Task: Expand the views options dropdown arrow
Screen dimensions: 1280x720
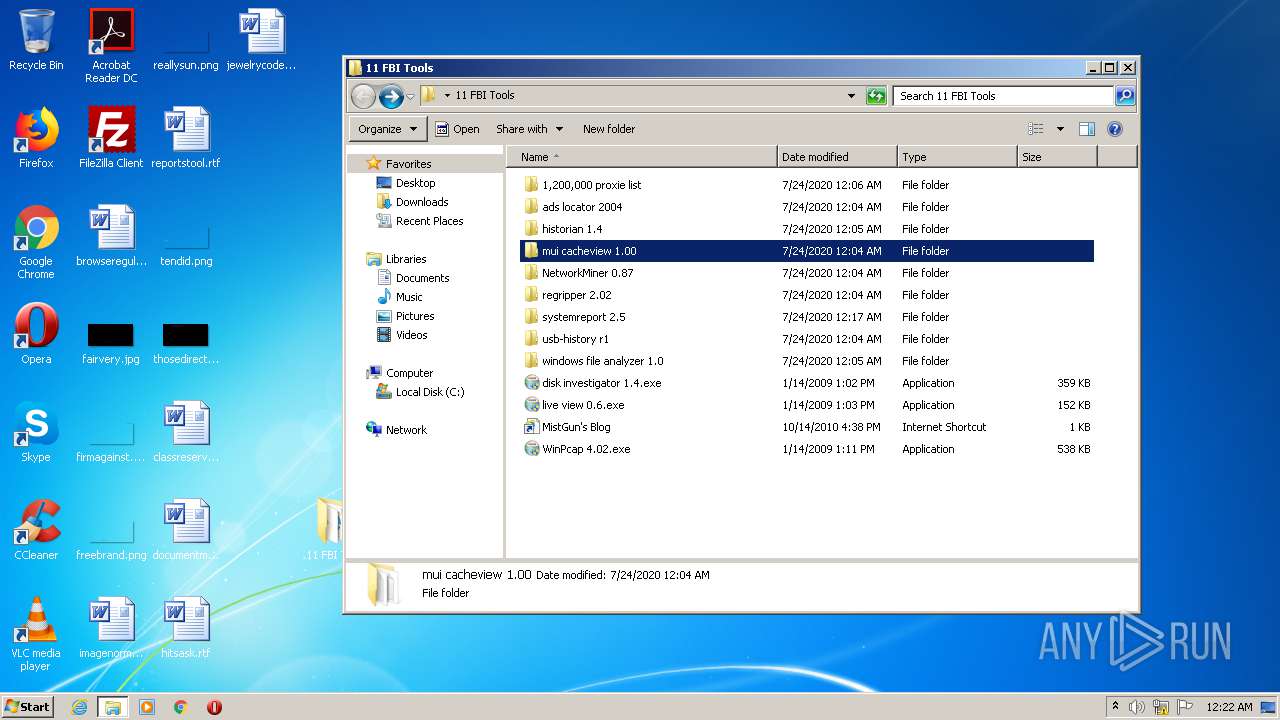Action: [x=1060, y=129]
